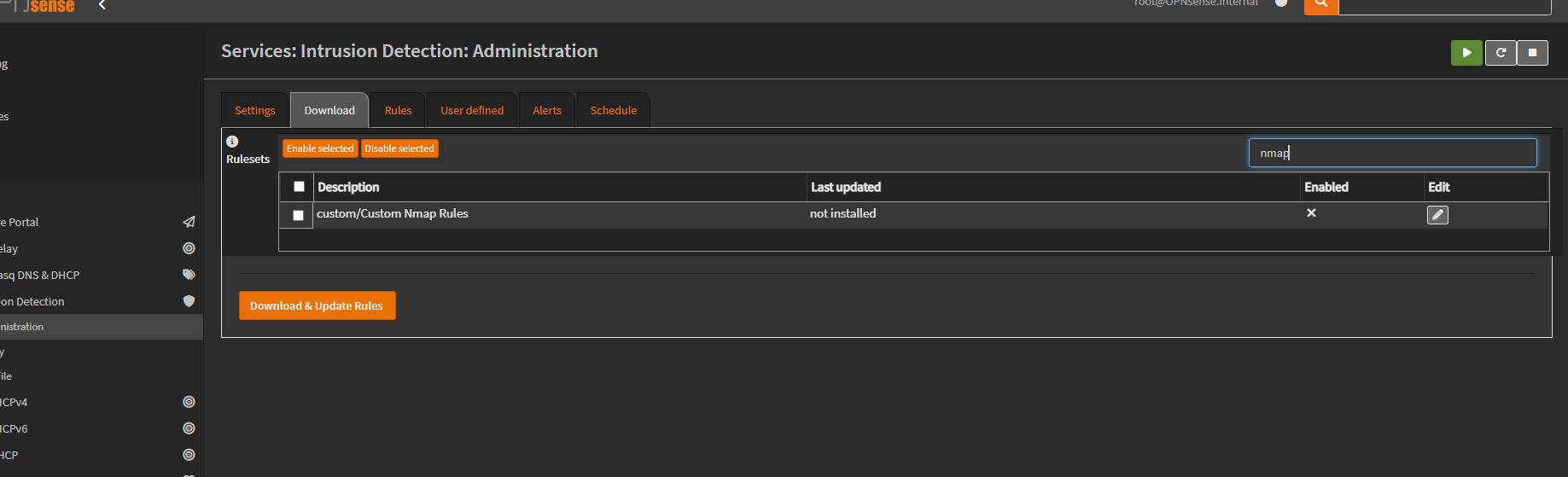Start the intrusion detection service
The image size is (1568, 477).
(1466, 53)
